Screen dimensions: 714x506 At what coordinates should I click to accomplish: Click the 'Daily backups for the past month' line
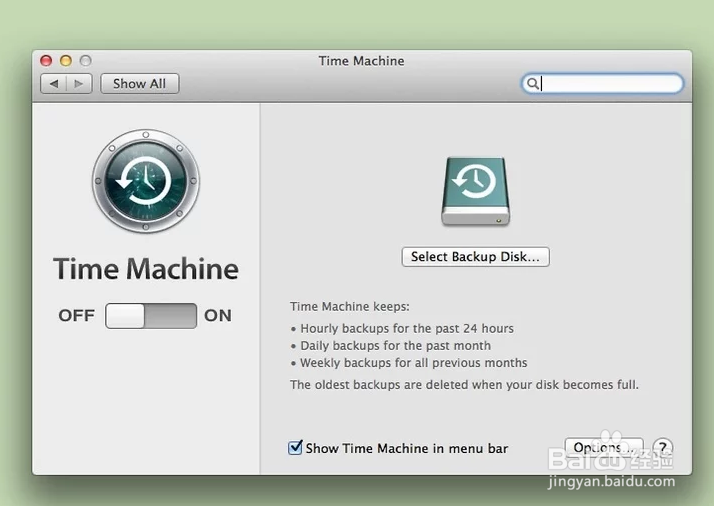coord(395,346)
